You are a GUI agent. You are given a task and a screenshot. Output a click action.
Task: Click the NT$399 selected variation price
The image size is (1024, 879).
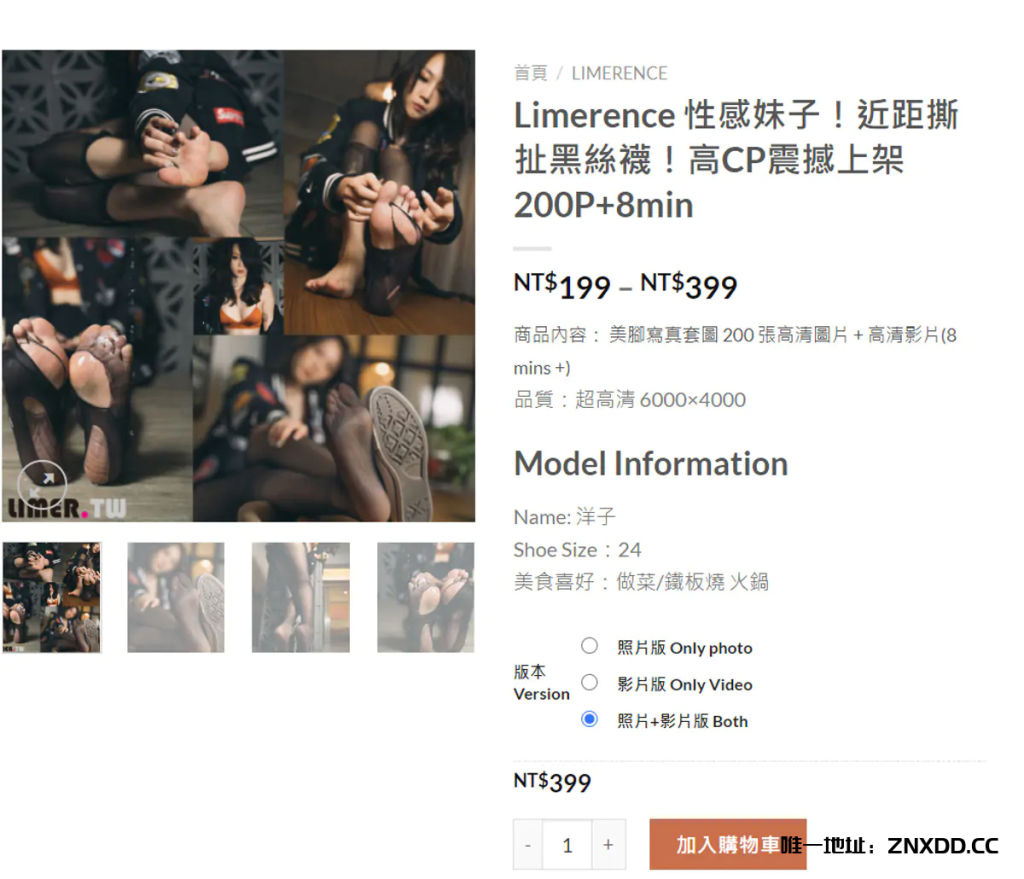tap(552, 782)
